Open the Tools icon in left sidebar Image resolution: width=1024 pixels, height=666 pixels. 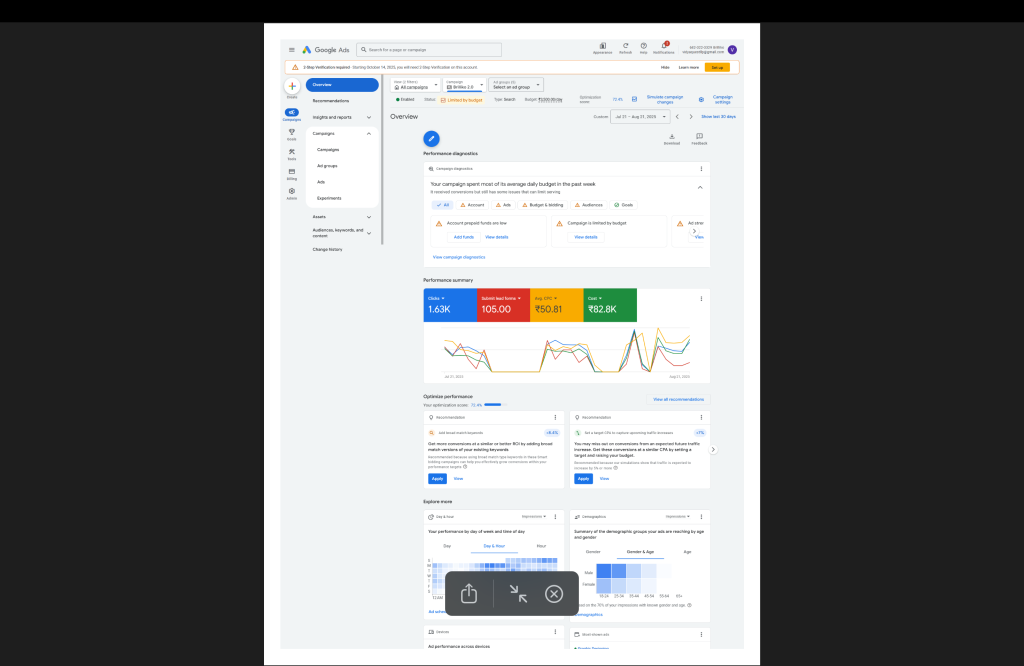point(291,153)
